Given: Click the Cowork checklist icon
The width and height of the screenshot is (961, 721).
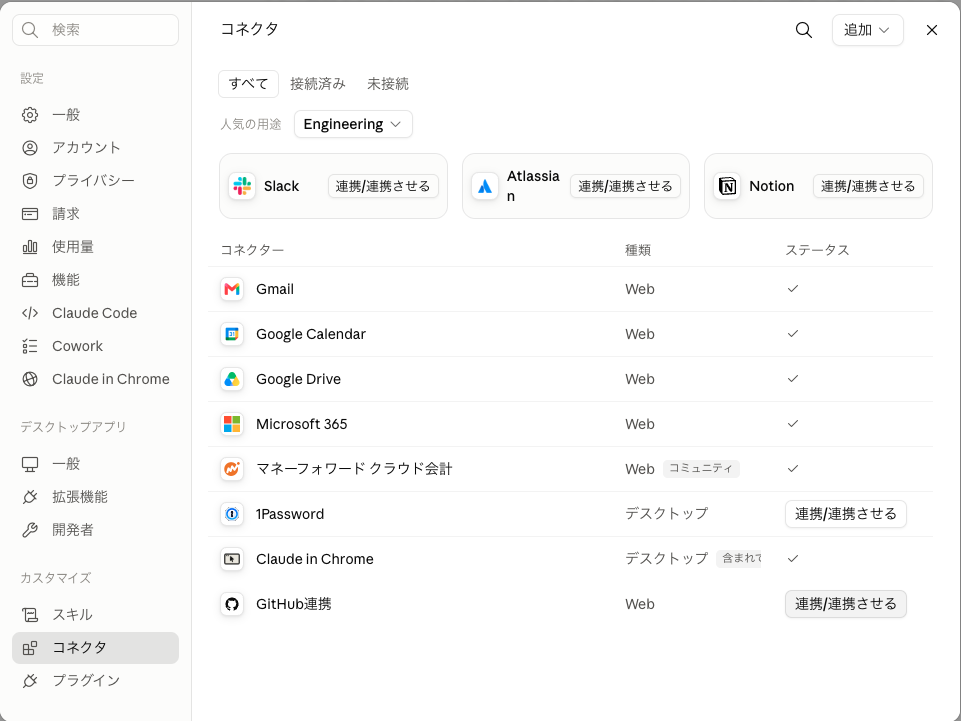Looking at the screenshot, I should pos(30,346).
